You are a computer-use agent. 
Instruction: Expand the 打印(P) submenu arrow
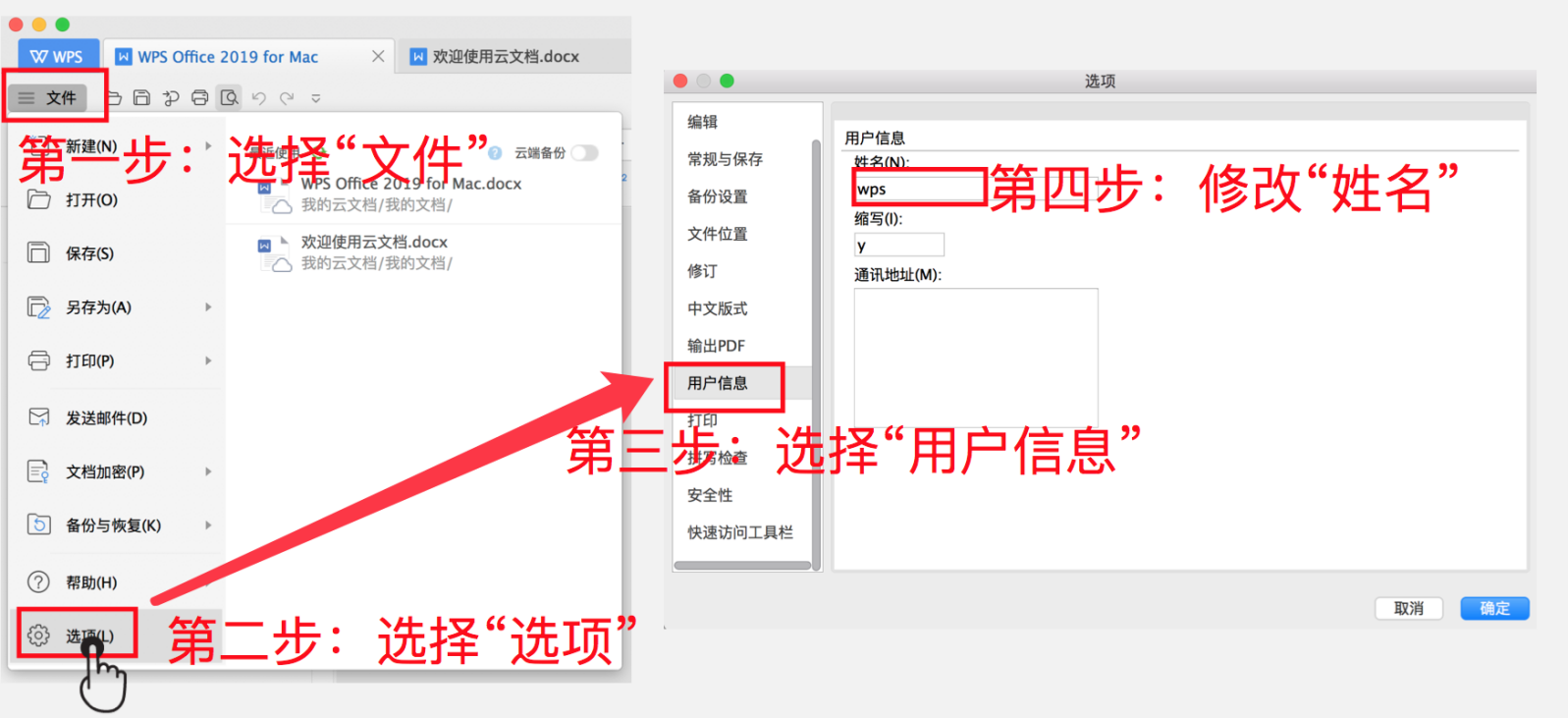208,360
